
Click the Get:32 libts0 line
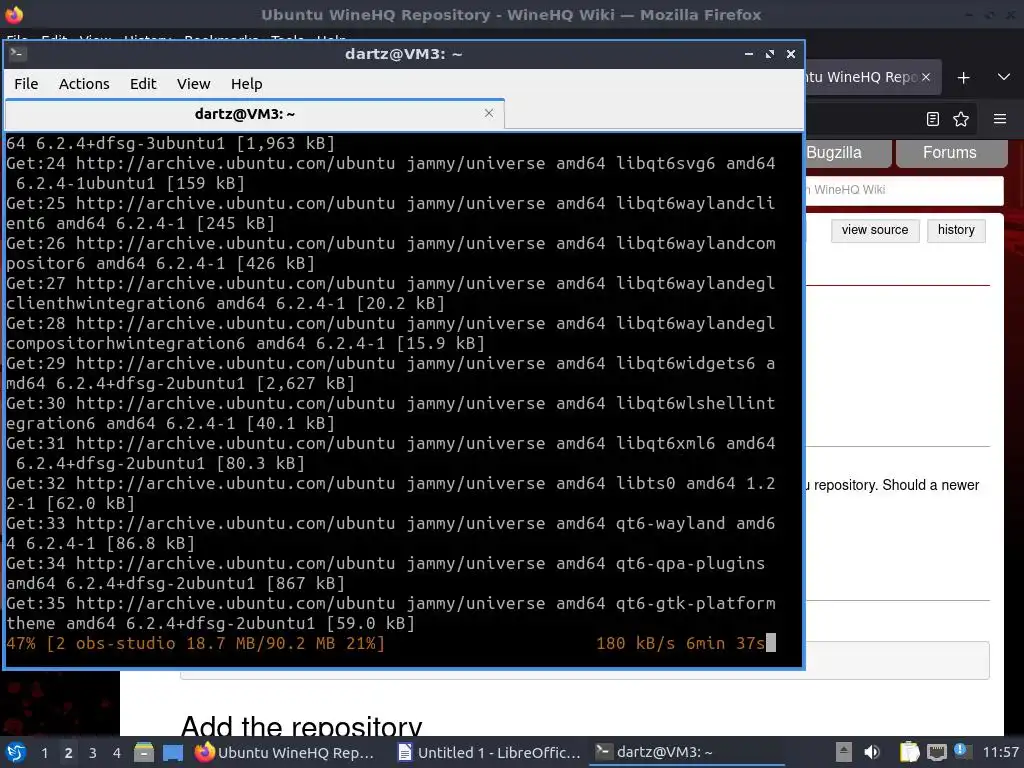tap(391, 493)
